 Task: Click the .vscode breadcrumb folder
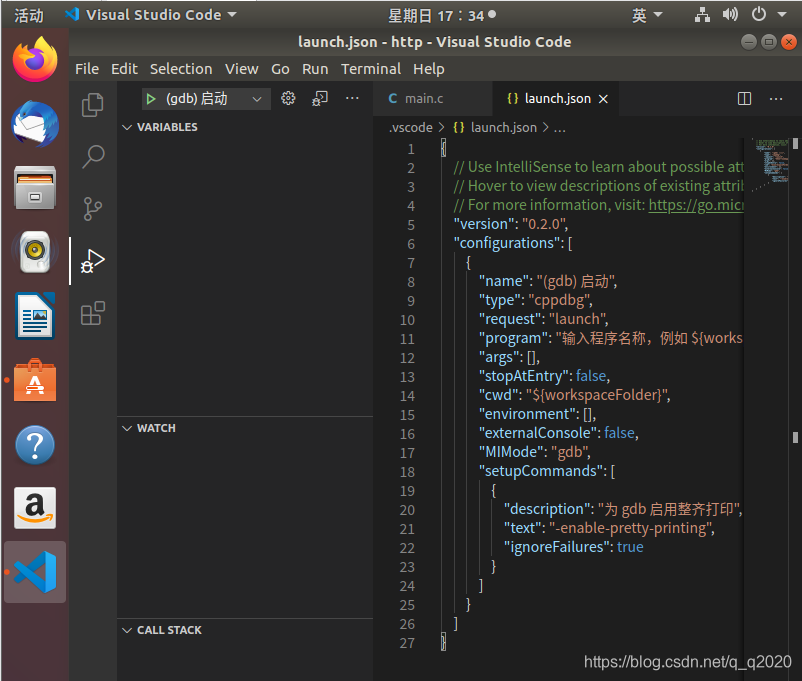410,127
